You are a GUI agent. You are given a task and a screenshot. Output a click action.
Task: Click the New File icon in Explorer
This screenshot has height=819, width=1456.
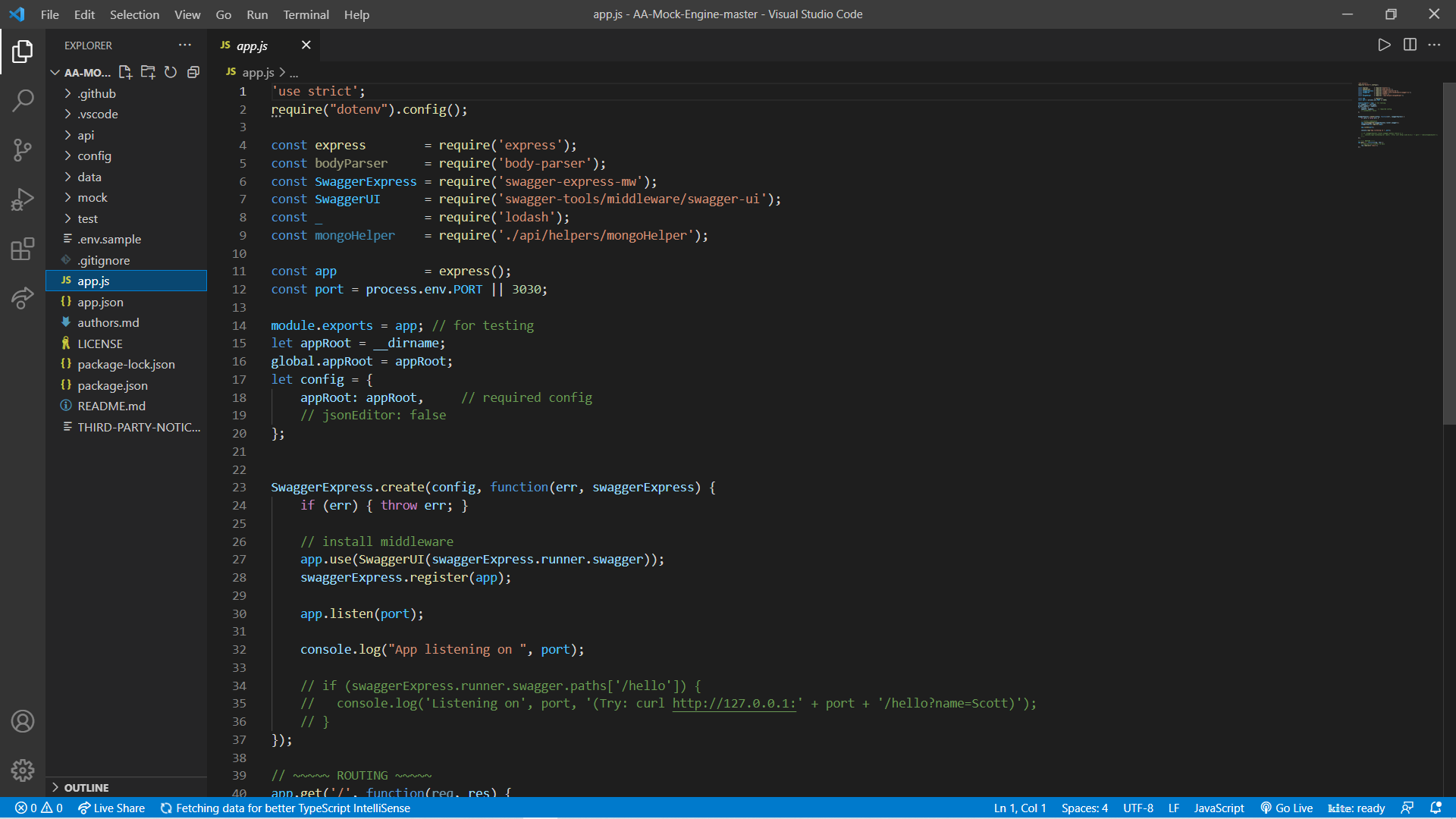(x=125, y=72)
